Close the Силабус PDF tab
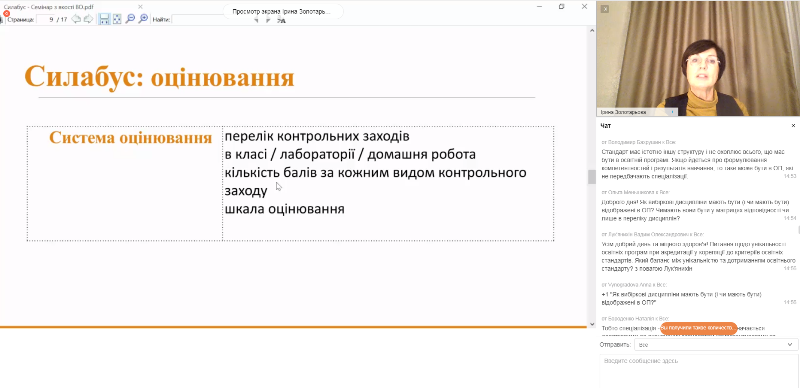This screenshot has width=800, height=388. pos(140,7)
